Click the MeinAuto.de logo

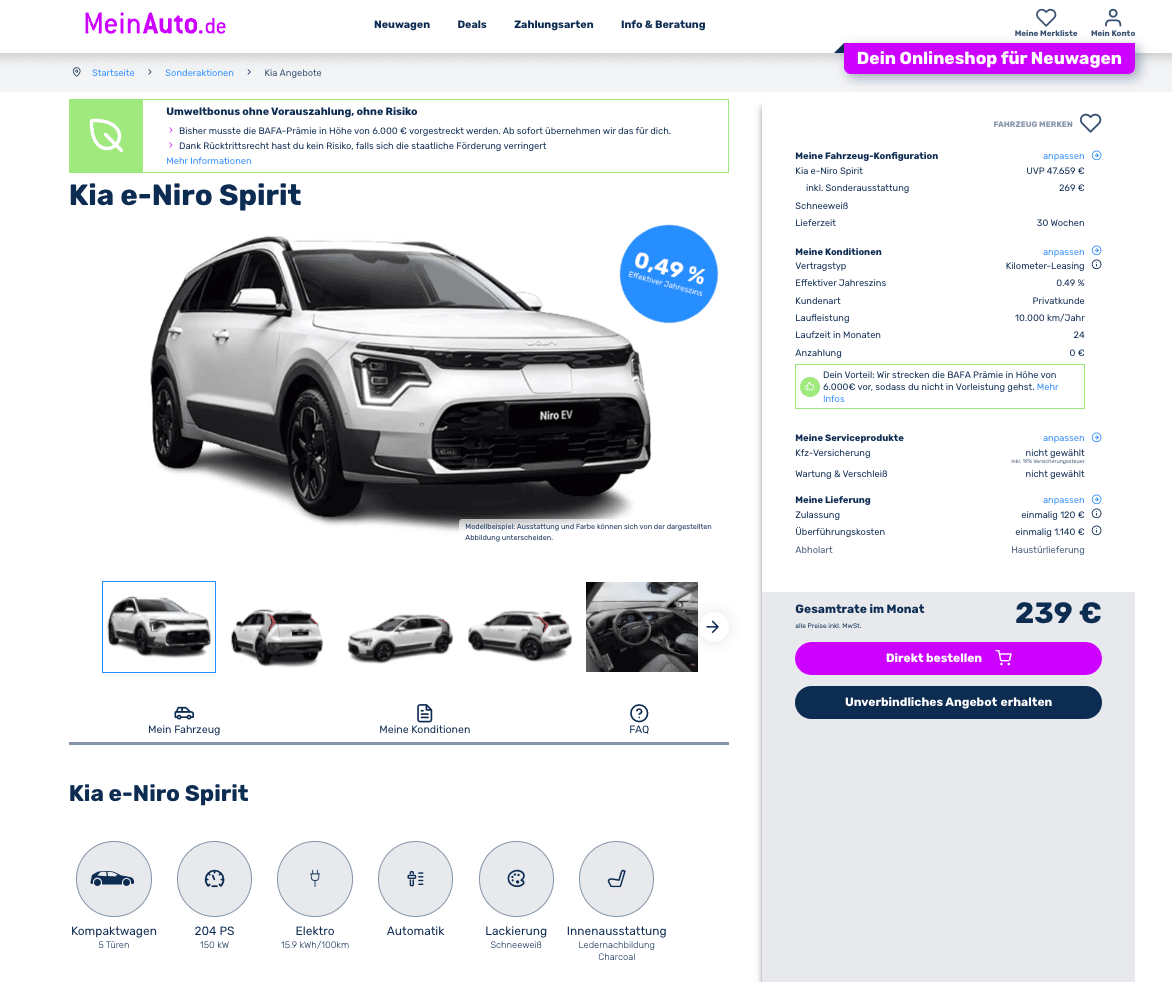tap(155, 24)
